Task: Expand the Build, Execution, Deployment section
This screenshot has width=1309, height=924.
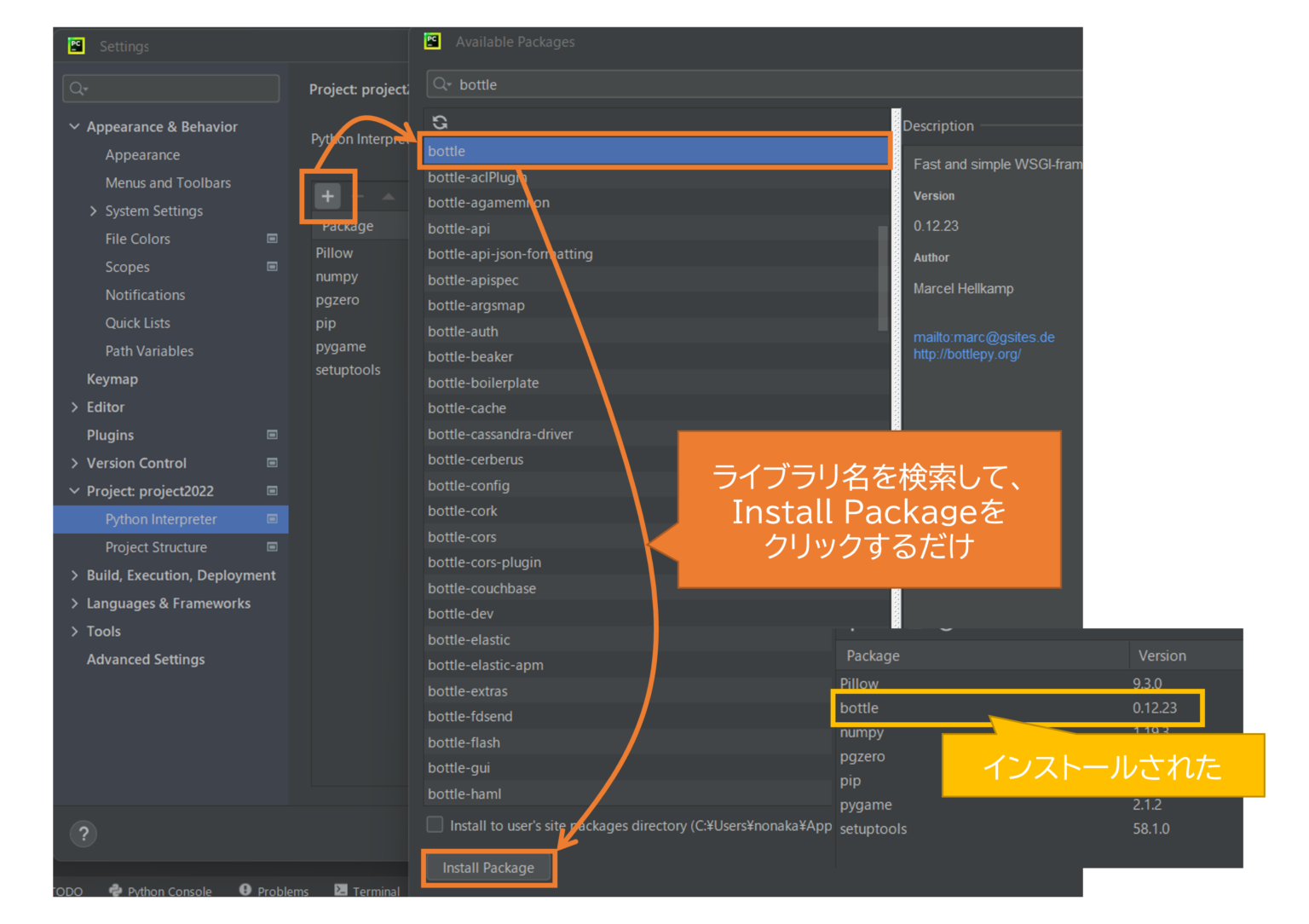Action: coord(74,576)
